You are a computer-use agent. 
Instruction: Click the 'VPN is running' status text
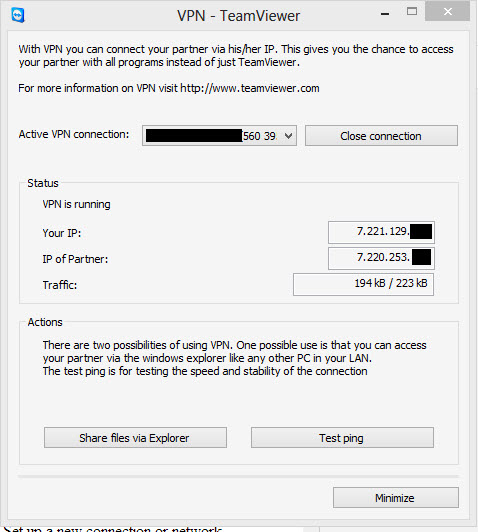pos(76,204)
